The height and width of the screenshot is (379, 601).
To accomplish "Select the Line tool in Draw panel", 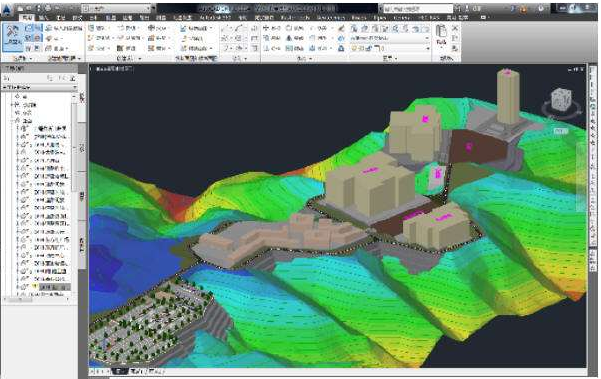I will click(226, 28).
